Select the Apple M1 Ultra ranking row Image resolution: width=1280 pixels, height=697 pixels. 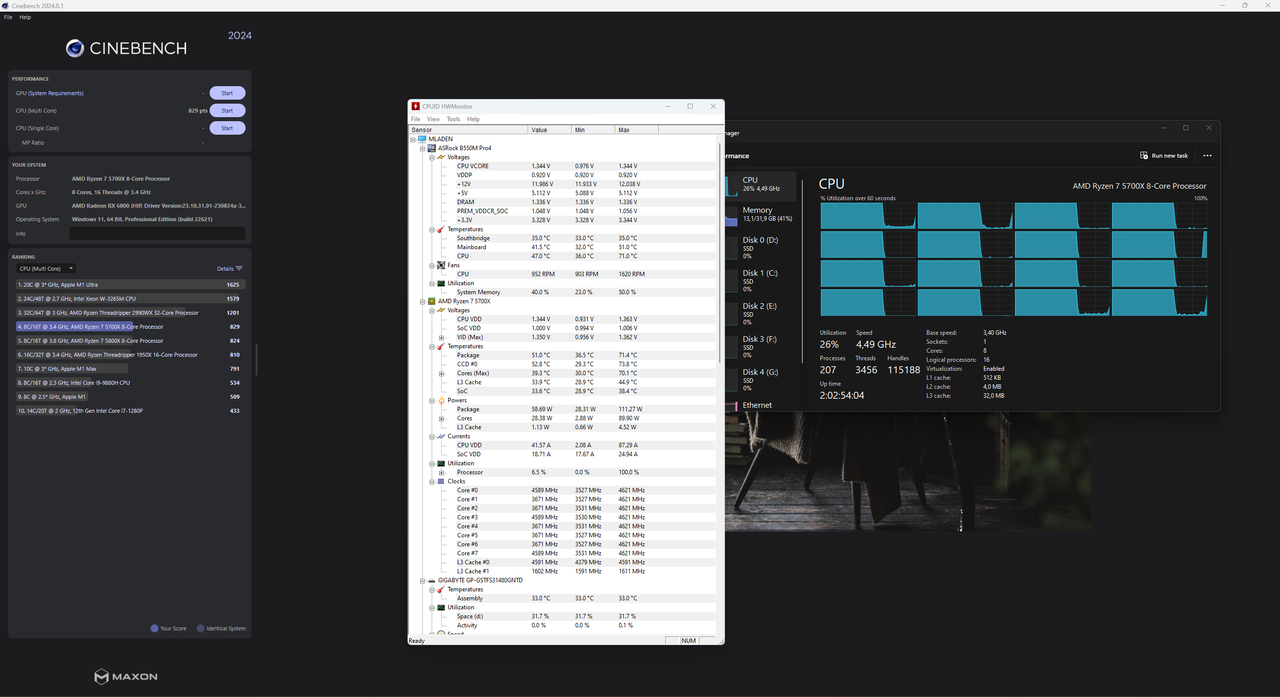[129, 285]
